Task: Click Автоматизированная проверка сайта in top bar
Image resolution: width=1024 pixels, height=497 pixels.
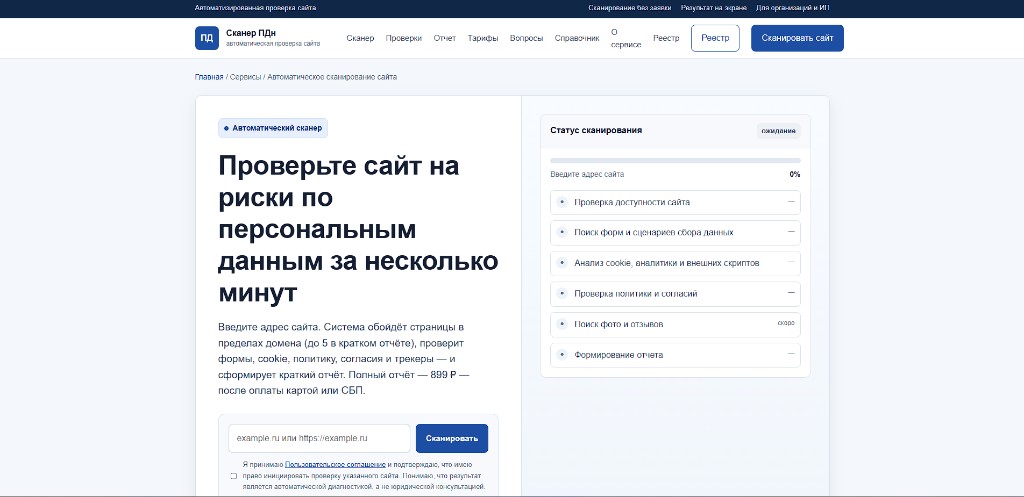Action: pos(255,8)
